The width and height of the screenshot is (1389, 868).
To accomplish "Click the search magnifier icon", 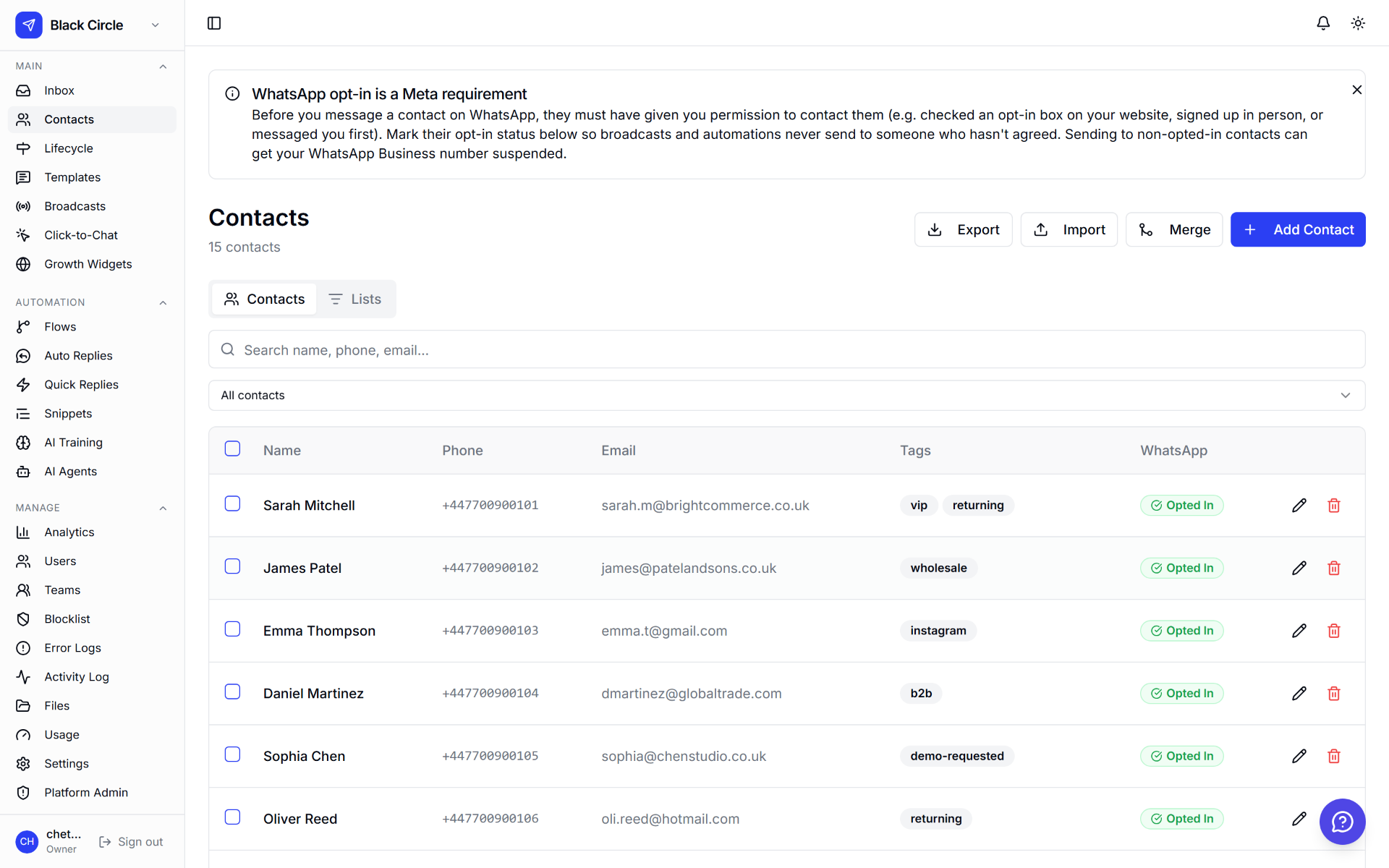I will pos(227,349).
